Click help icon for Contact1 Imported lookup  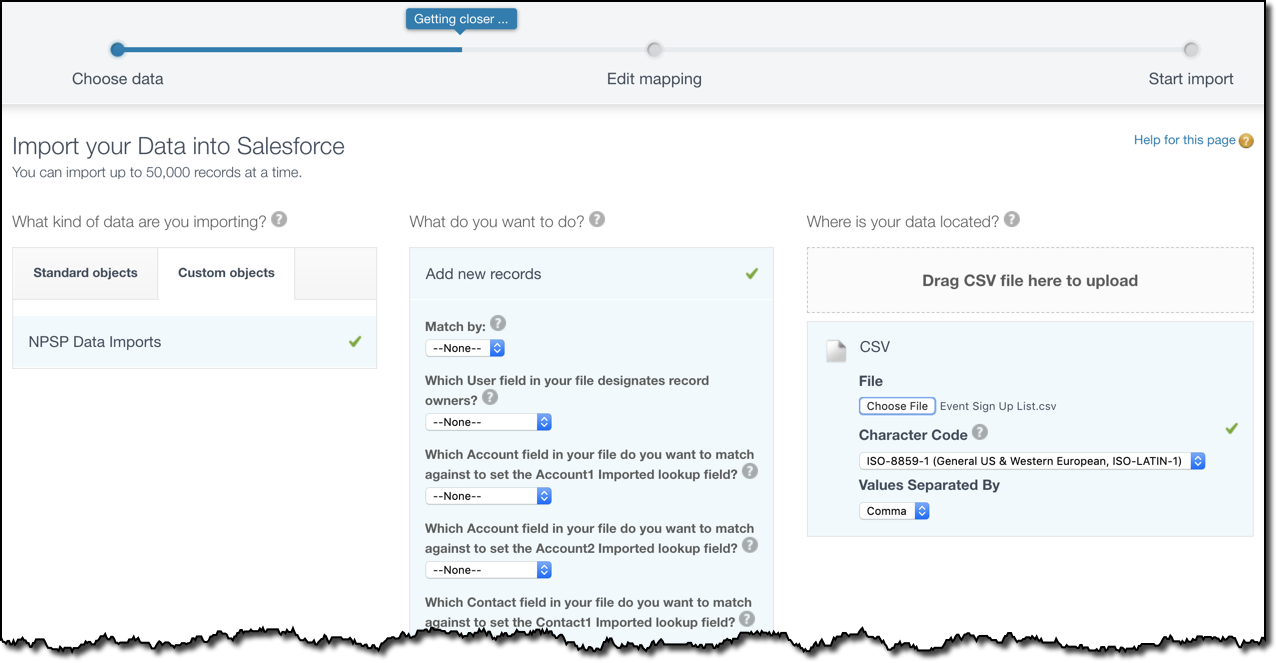747,619
